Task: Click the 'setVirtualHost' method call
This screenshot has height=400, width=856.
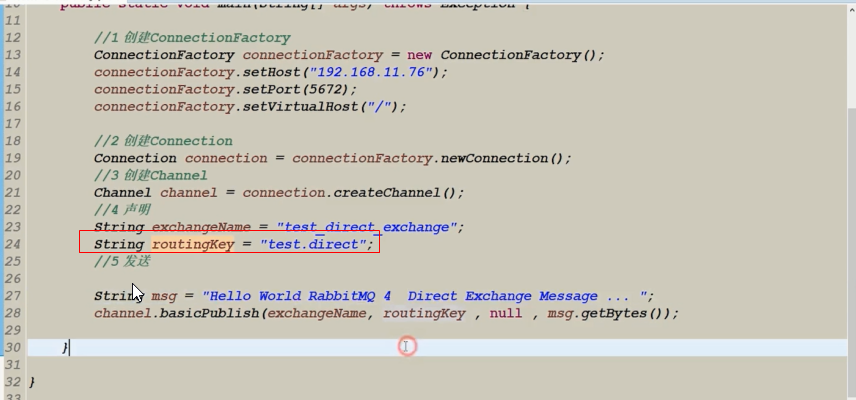Action: tap(301, 106)
